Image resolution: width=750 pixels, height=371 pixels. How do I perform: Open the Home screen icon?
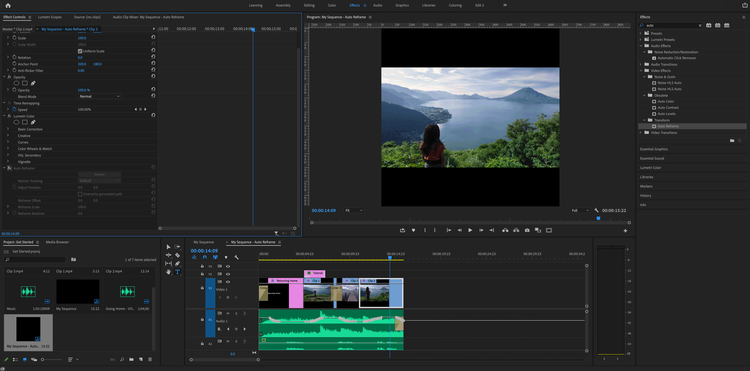click(x=7, y=5)
